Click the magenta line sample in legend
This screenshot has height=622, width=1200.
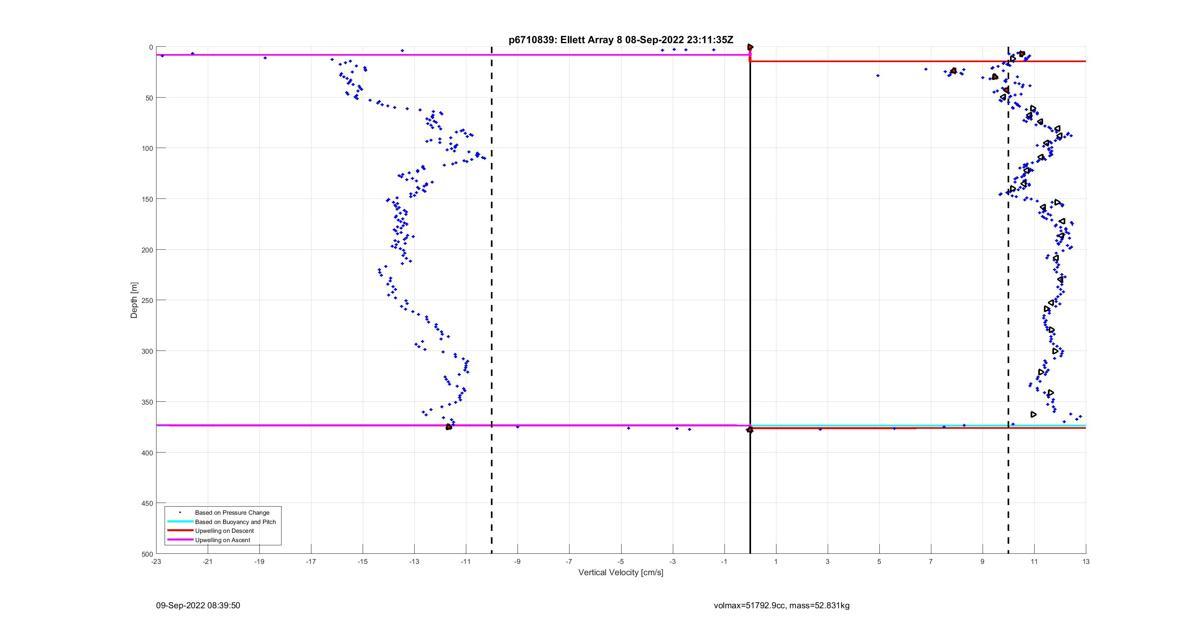tap(180, 540)
